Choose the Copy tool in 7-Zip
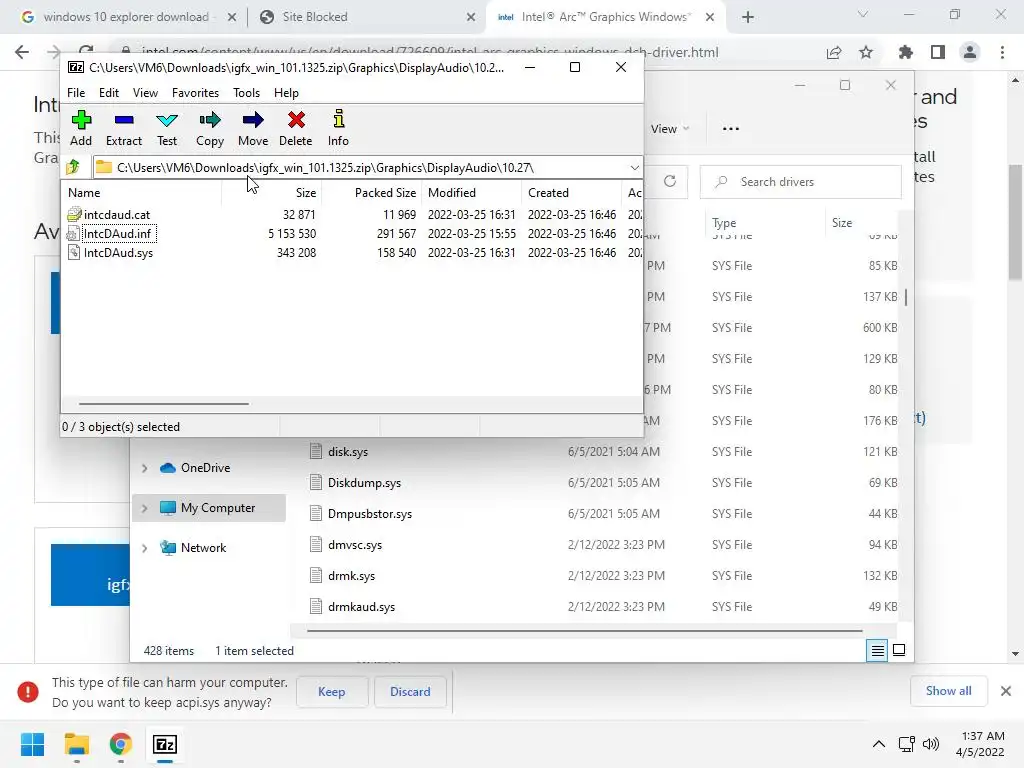This screenshot has height=768, width=1024. click(210, 128)
